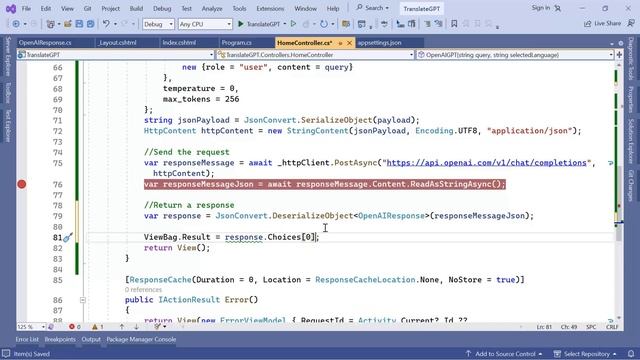
Task: Click the split editor icon above scrollbar
Action: 619,54
